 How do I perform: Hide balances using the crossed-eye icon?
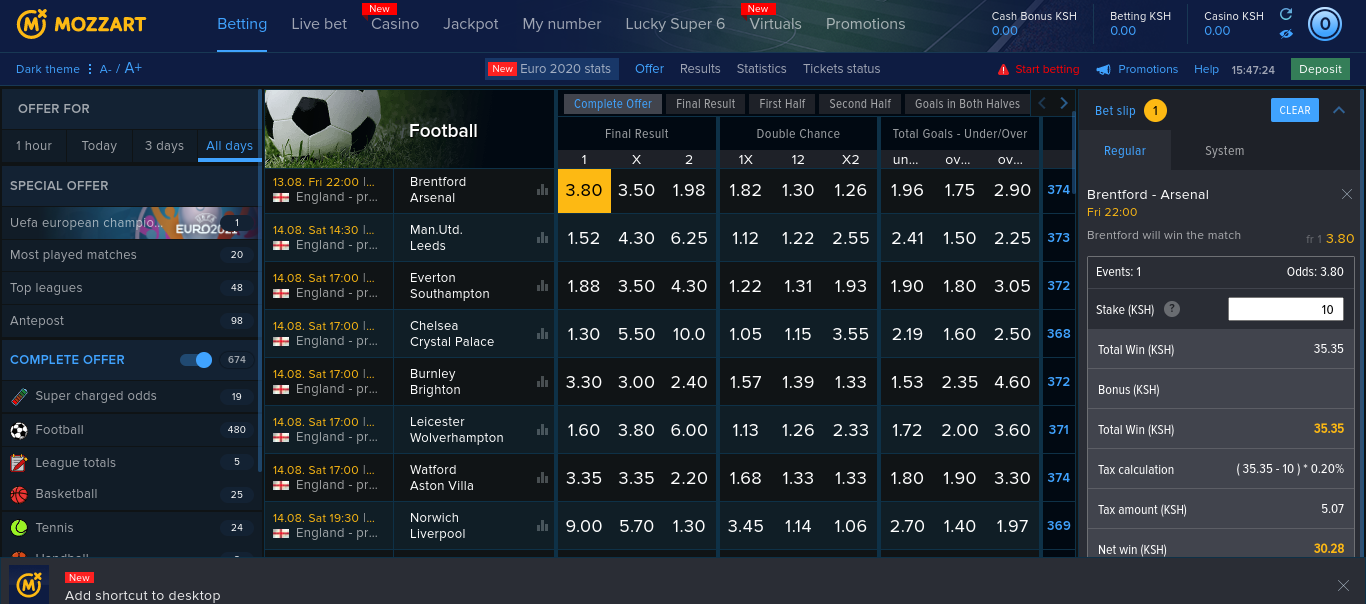(1286, 34)
